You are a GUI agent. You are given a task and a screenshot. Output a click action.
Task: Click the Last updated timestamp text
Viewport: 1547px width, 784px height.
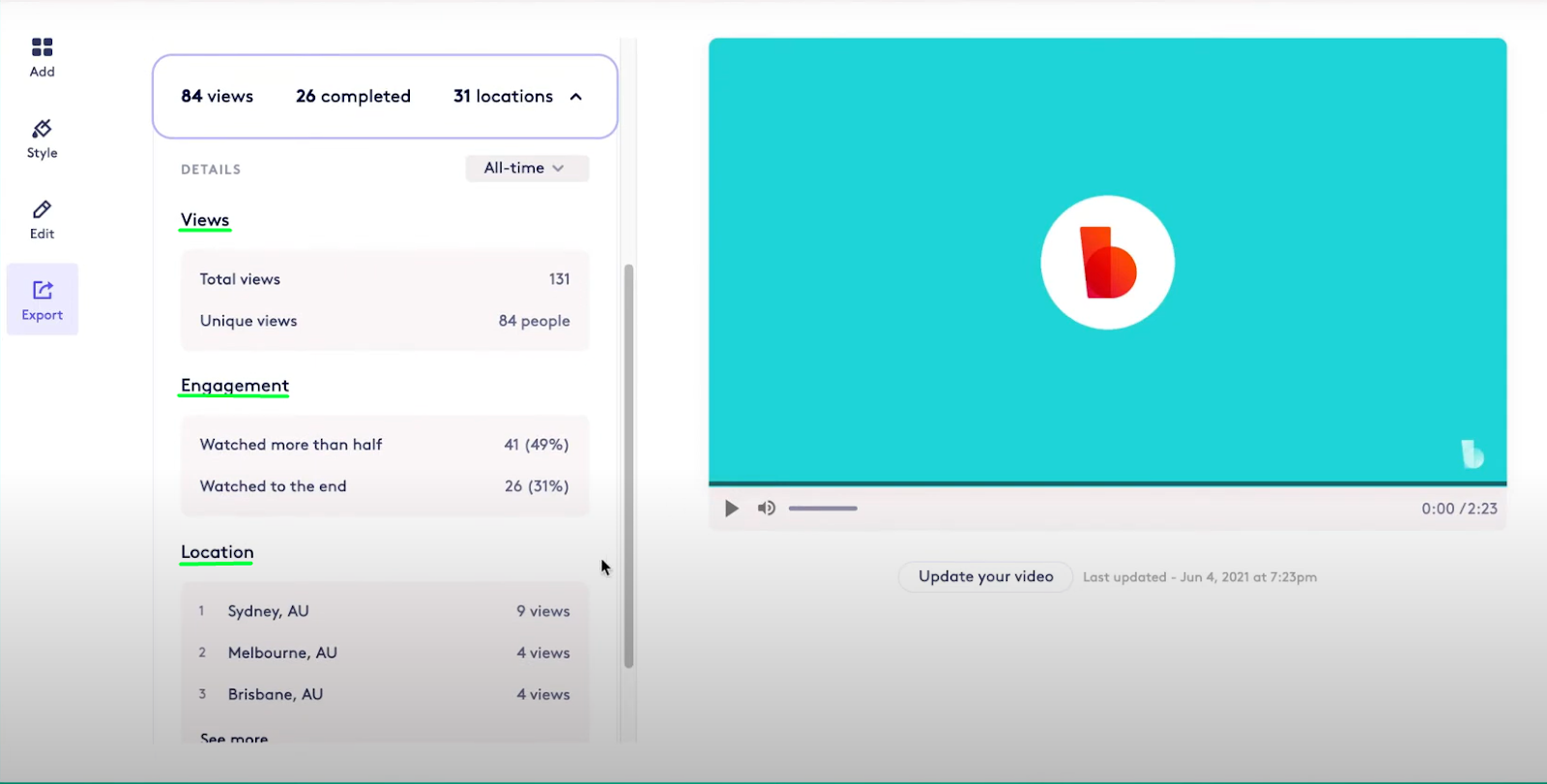click(x=1200, y=577)
